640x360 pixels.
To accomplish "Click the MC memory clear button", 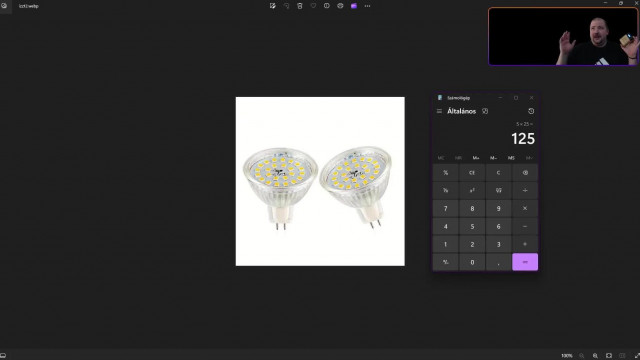I will [x=441, y=158].
